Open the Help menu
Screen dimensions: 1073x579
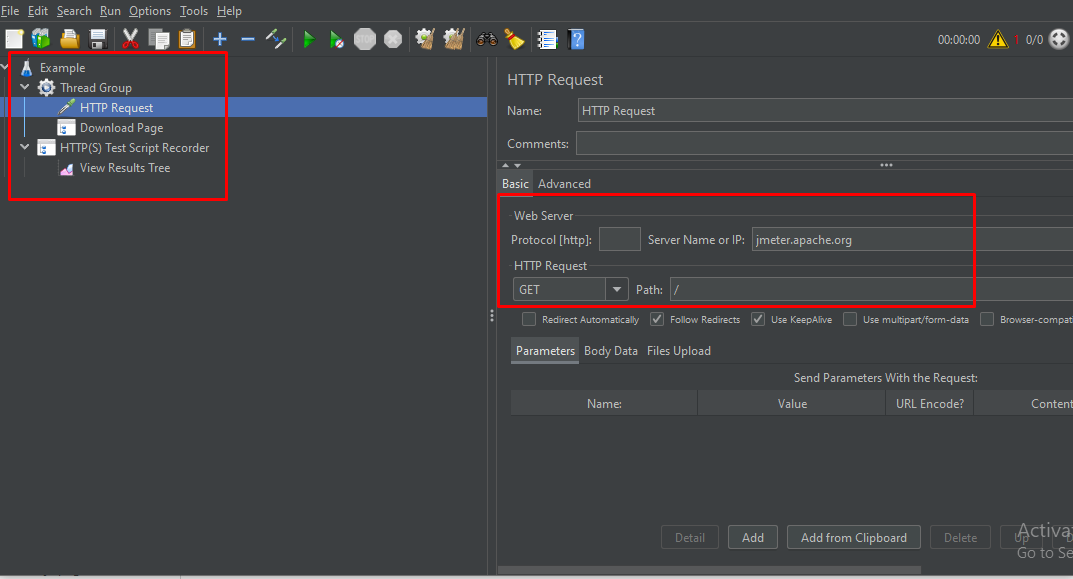point(229,11)
